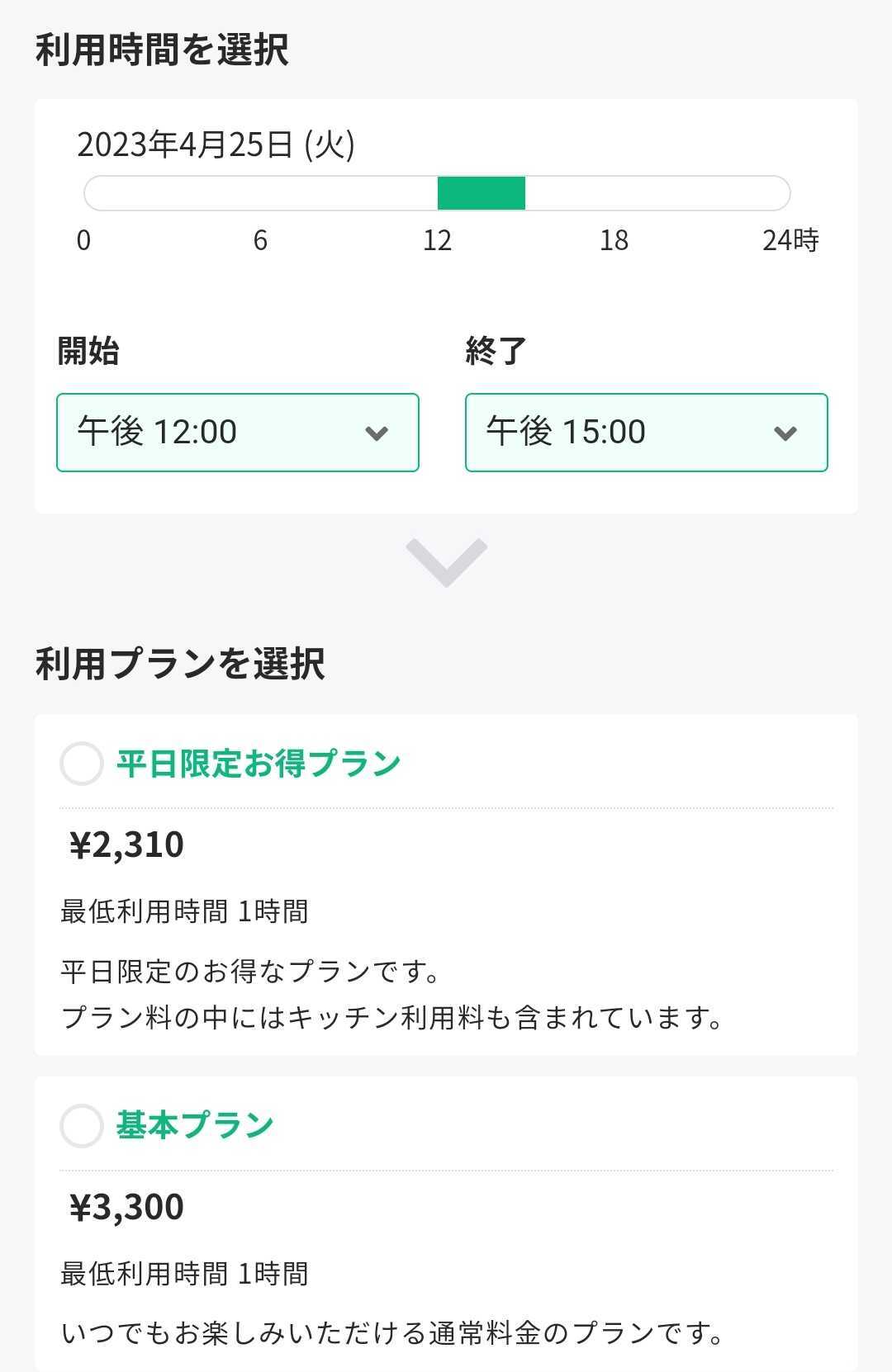
Task: Click the 平日限定お得プラン plan title
Action: (x=259, y=764)
